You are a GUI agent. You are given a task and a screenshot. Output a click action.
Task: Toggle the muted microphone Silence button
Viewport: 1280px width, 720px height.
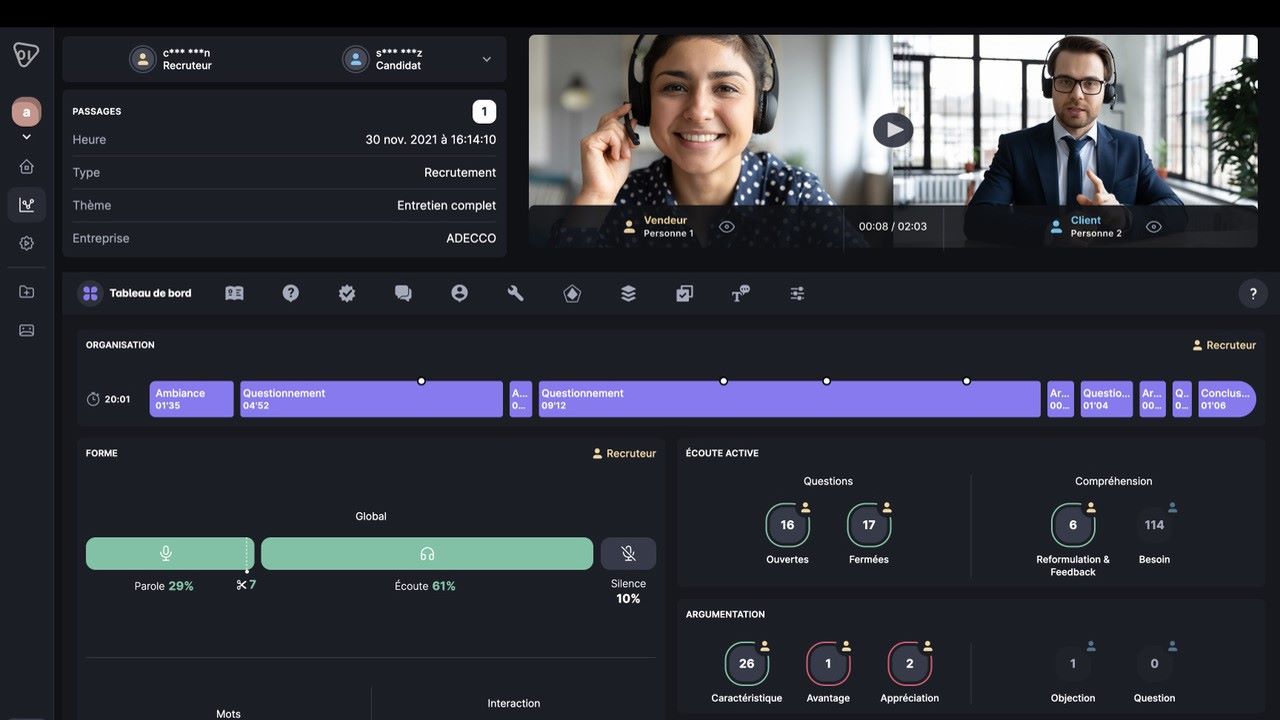click(x=628, y=553)
